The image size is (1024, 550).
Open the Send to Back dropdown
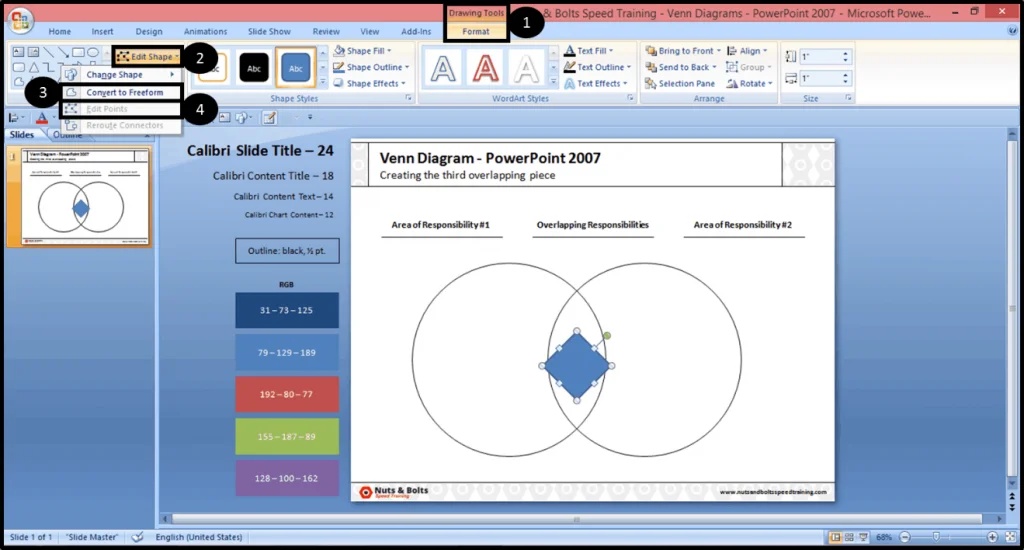coord(680,67)
